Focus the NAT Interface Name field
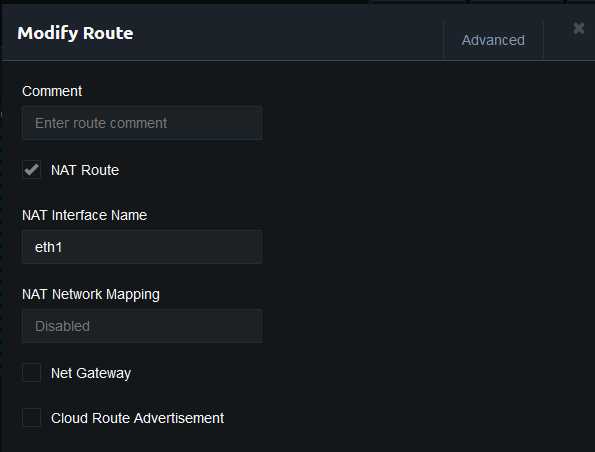This screenshot has width=595, height=452. pyautogui.click(x=142, y=247)
